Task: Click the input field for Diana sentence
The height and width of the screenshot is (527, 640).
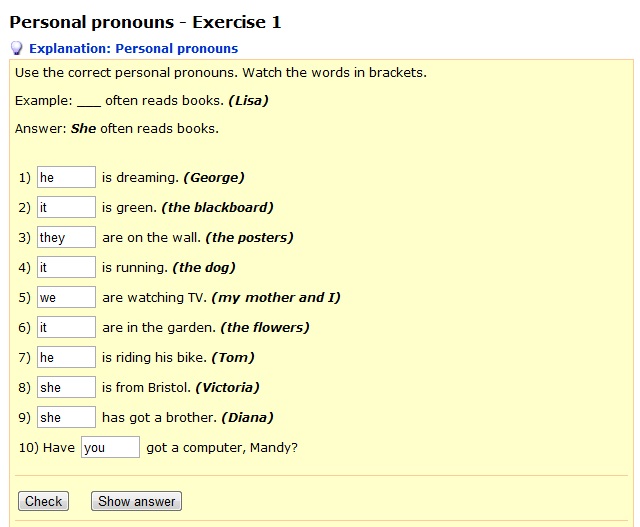Action: click(67, 417)
